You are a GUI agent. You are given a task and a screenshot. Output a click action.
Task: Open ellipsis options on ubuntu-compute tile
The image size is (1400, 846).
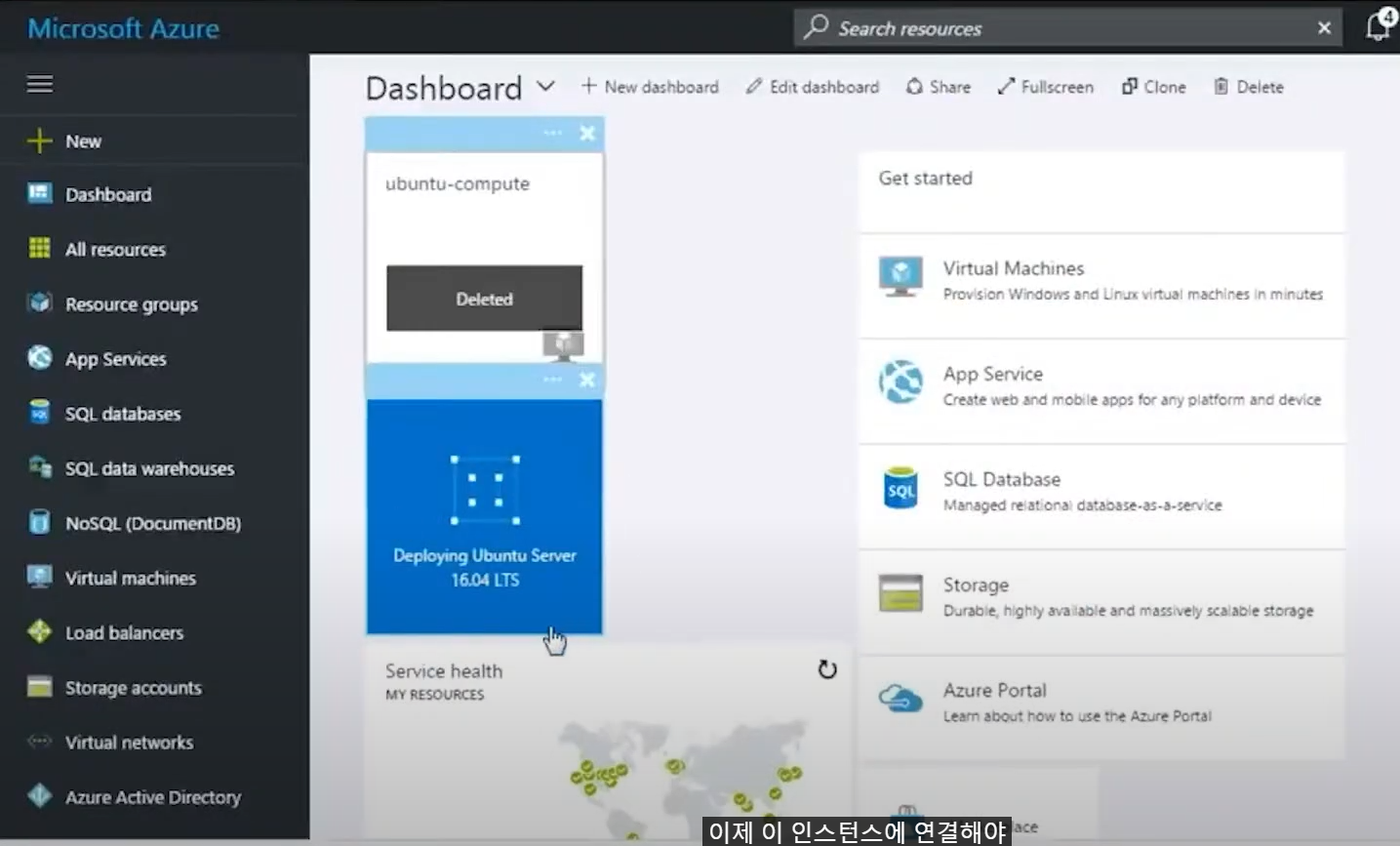click(553, 134)
